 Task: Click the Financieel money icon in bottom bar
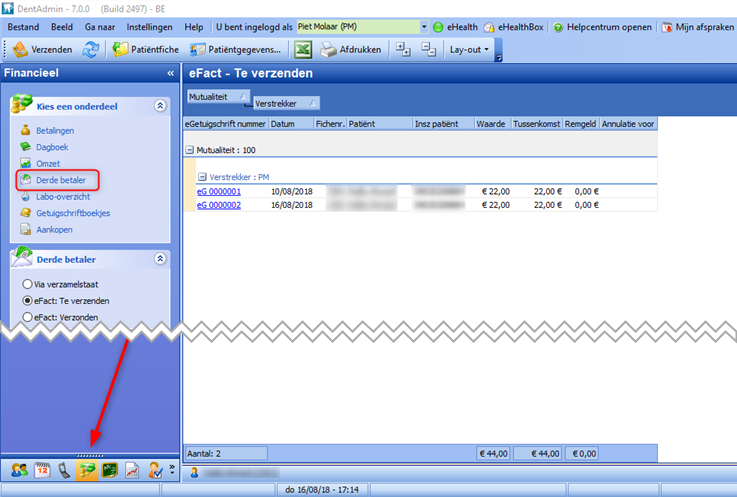pyautogui.click(x=87, y=470)
